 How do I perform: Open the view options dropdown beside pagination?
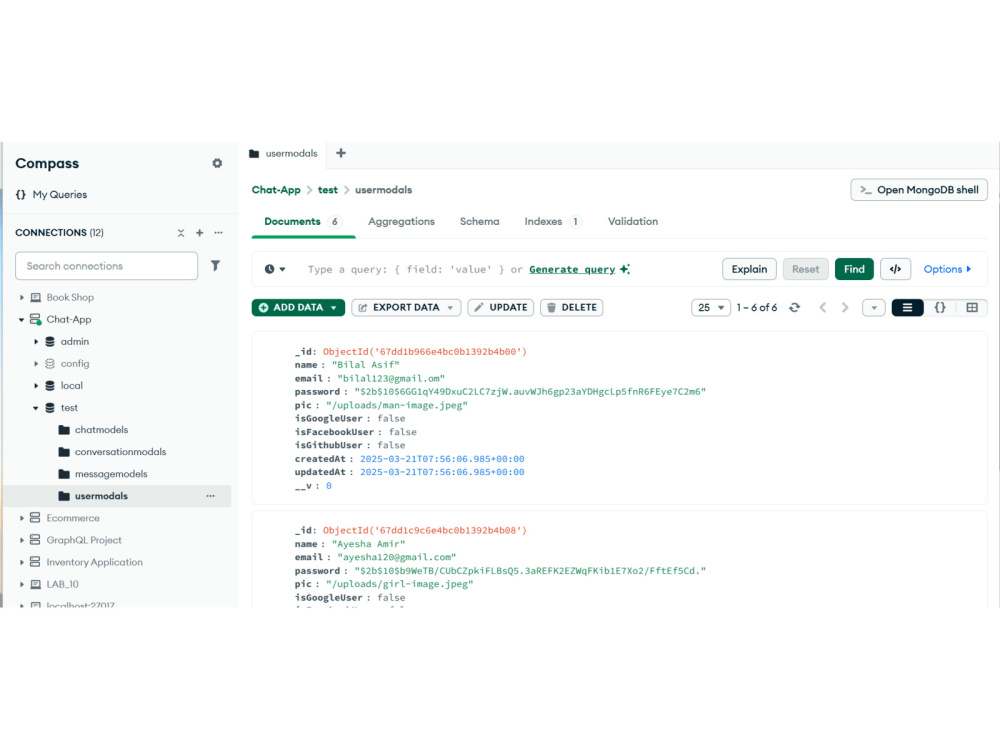click(874, 307)
